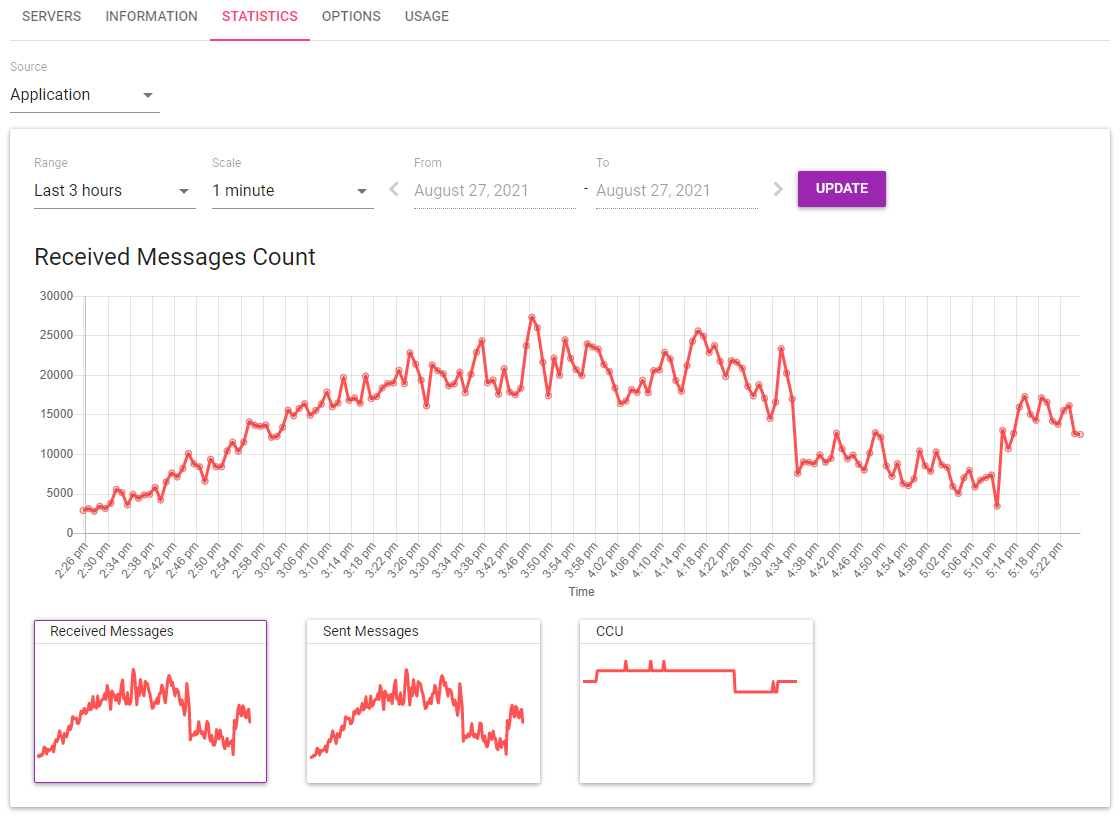The image size is (1120, 817).
Task: Switch to the Servers tab
Action: pyautogui.click(x=51, y=16)
